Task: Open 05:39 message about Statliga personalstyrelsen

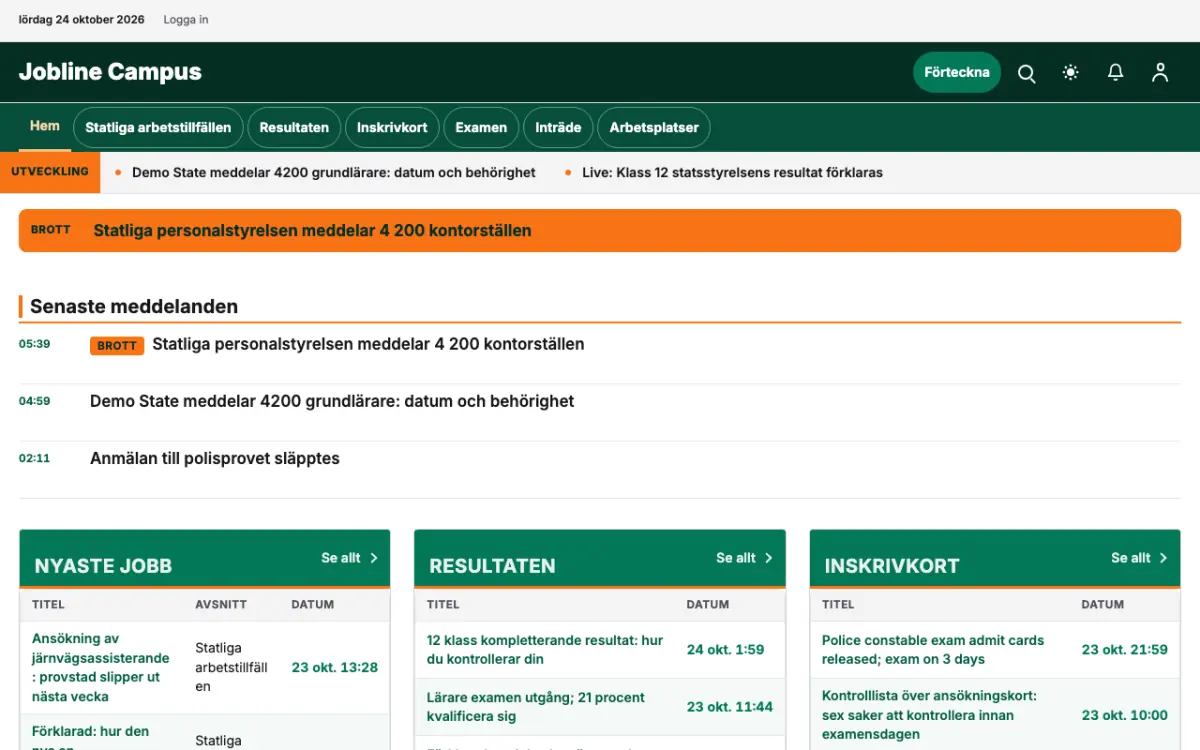Action: [368, 344]
